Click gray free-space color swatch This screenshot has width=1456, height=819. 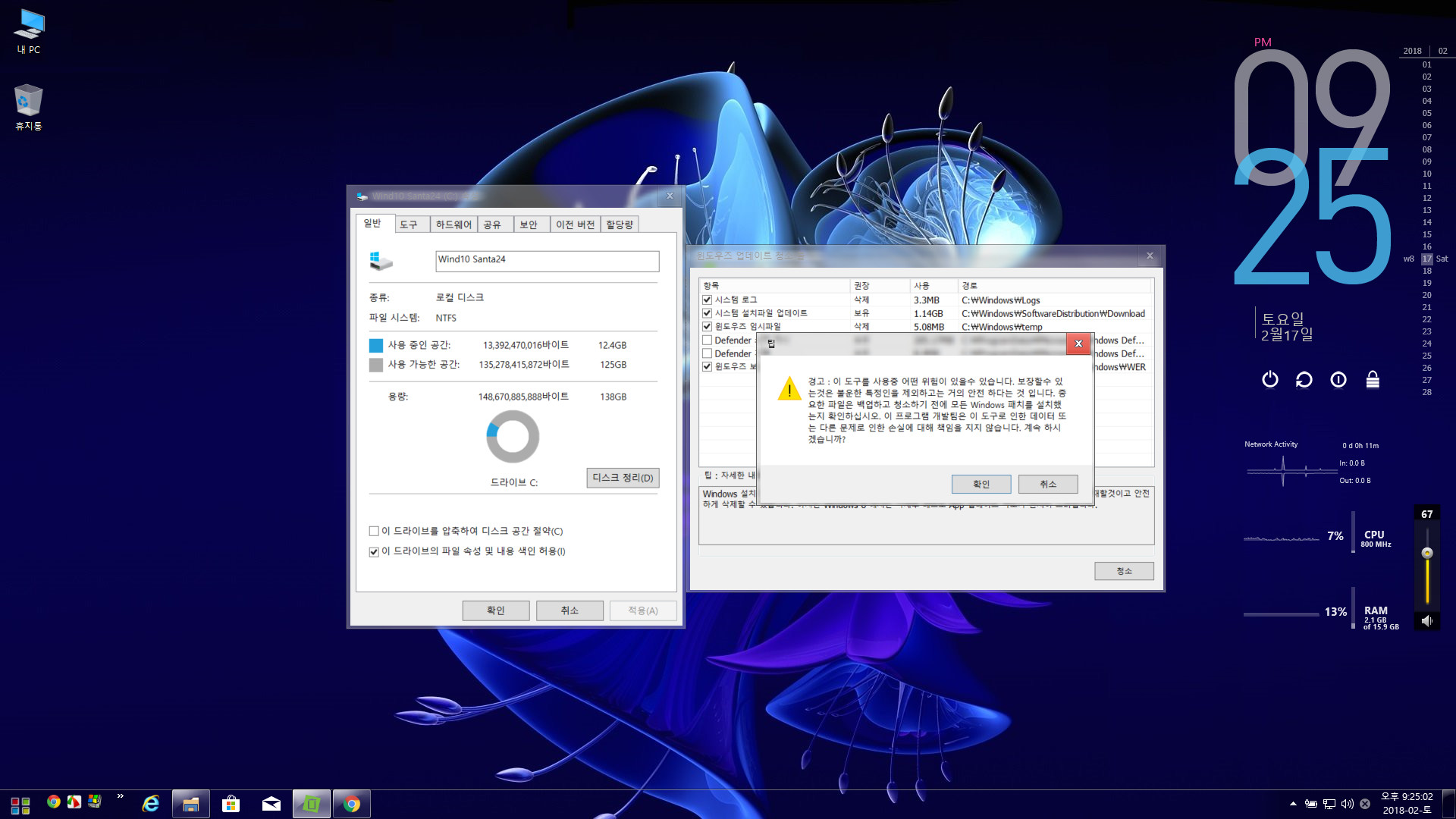[376, 366]
